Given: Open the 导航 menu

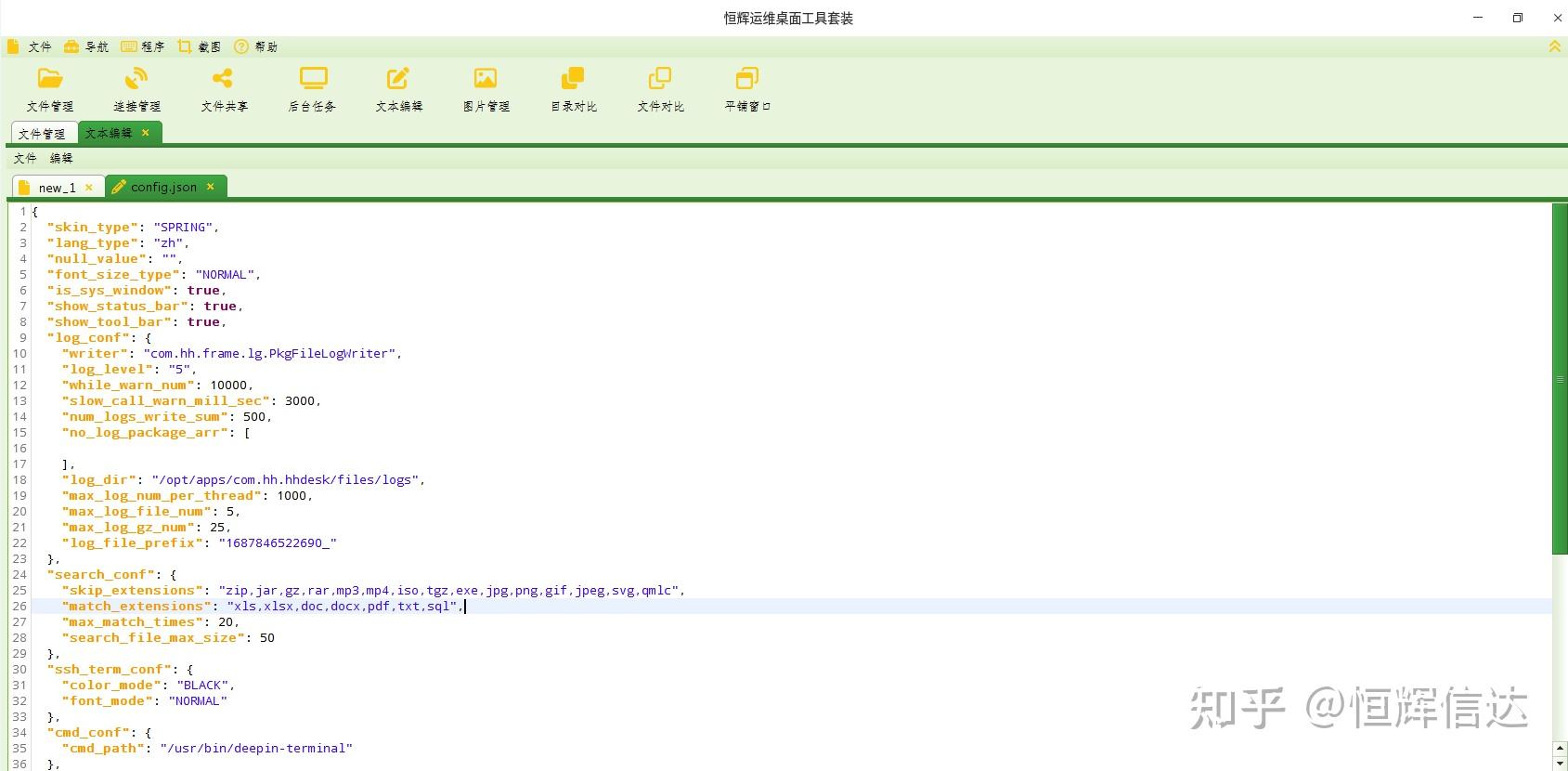Looking at the screenshot, I should click(x=86, y=46).
